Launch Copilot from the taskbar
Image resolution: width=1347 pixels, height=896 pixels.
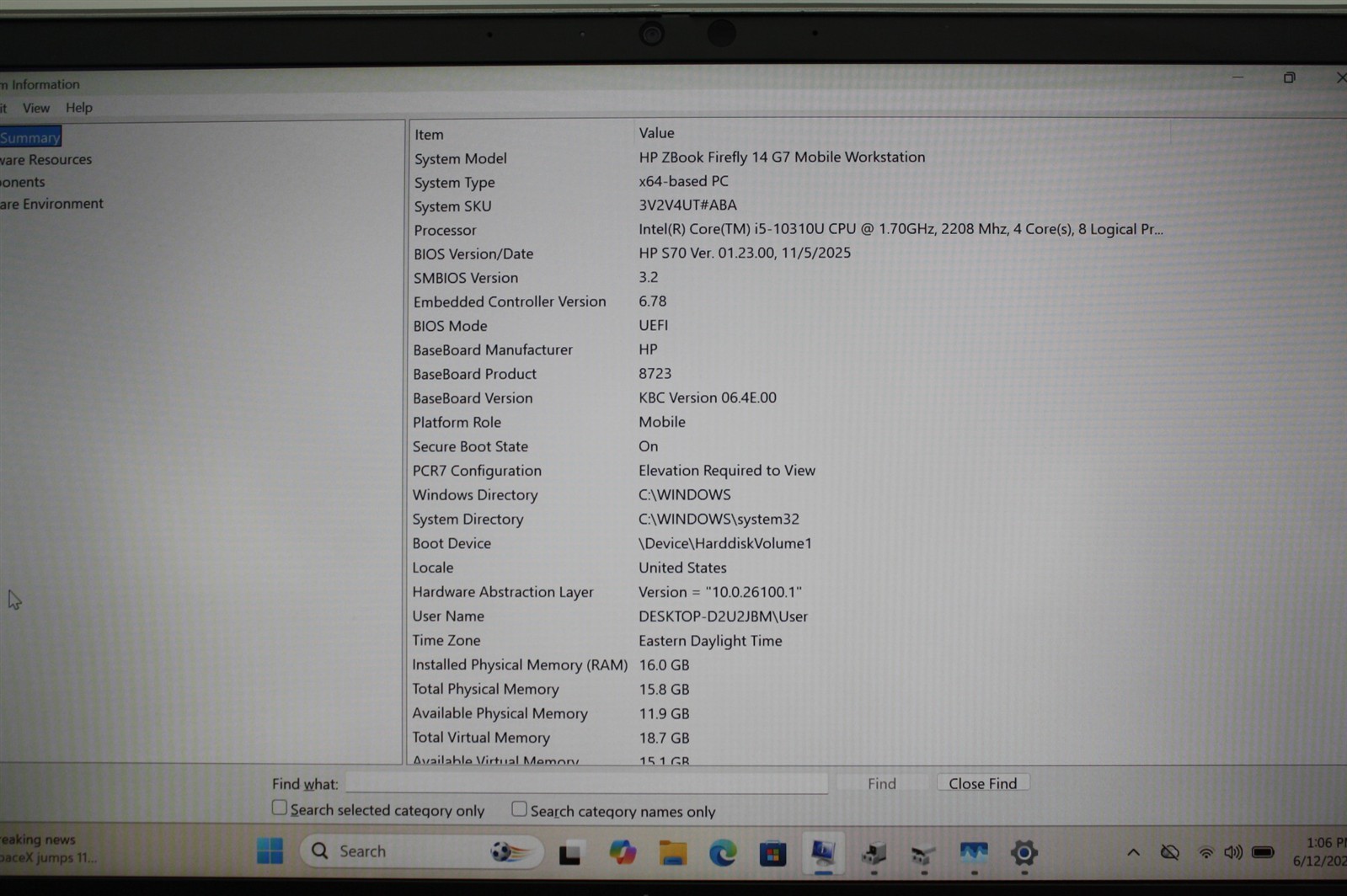[x=623, y=852]
